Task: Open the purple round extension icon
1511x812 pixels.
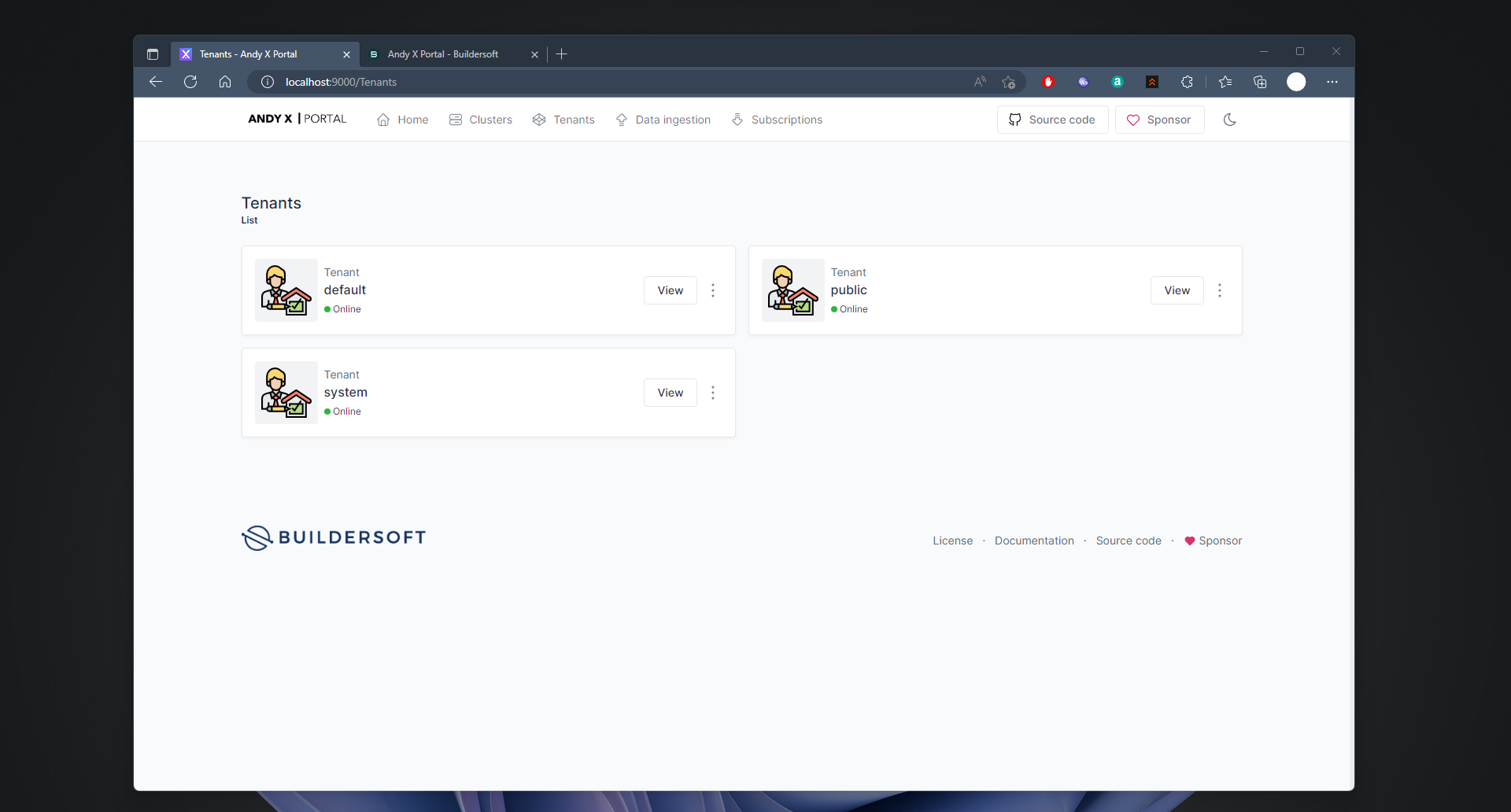Action: 1084,82
